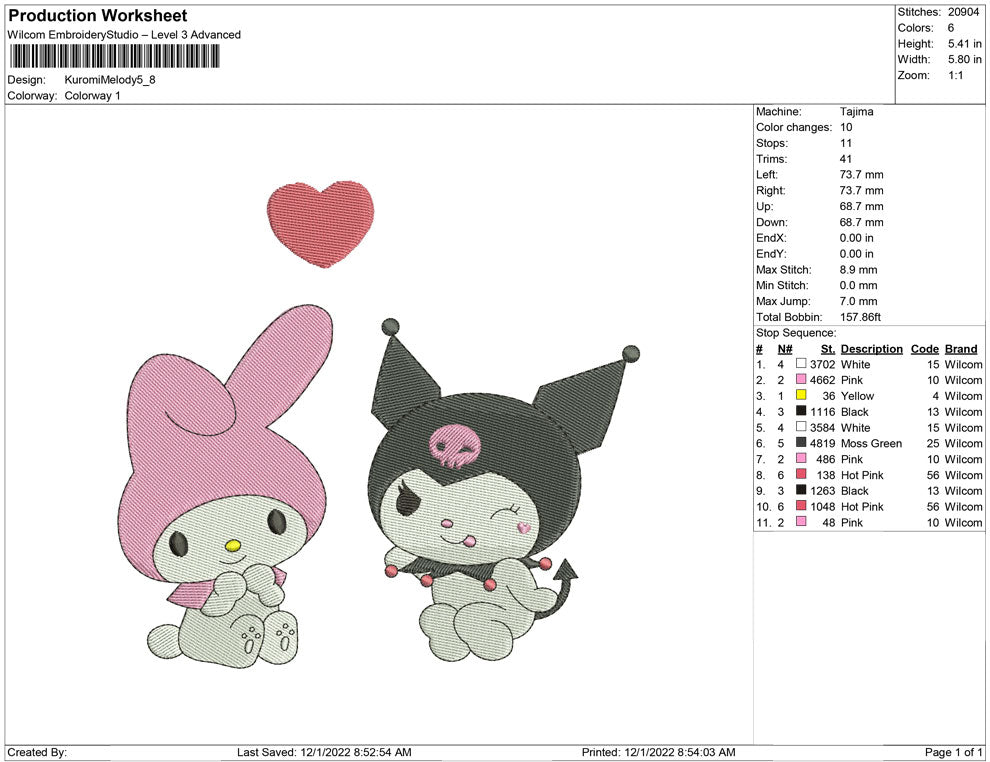Screen dimensions: 990x762
Task: Click the 'Down:' label
Action: click(x=772, y=222)
